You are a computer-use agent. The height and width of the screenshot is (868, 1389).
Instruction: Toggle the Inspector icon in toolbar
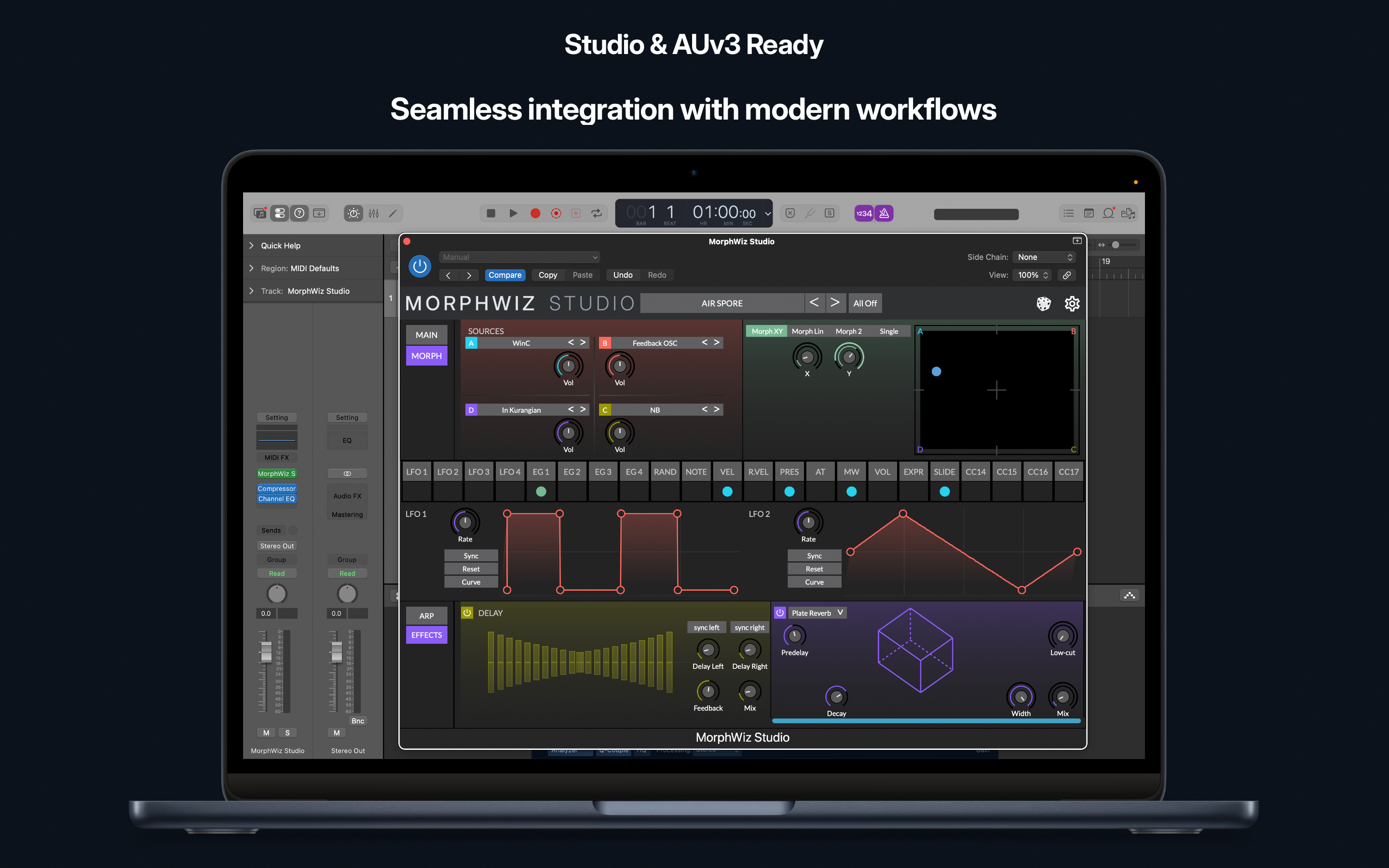click(280, 213)
